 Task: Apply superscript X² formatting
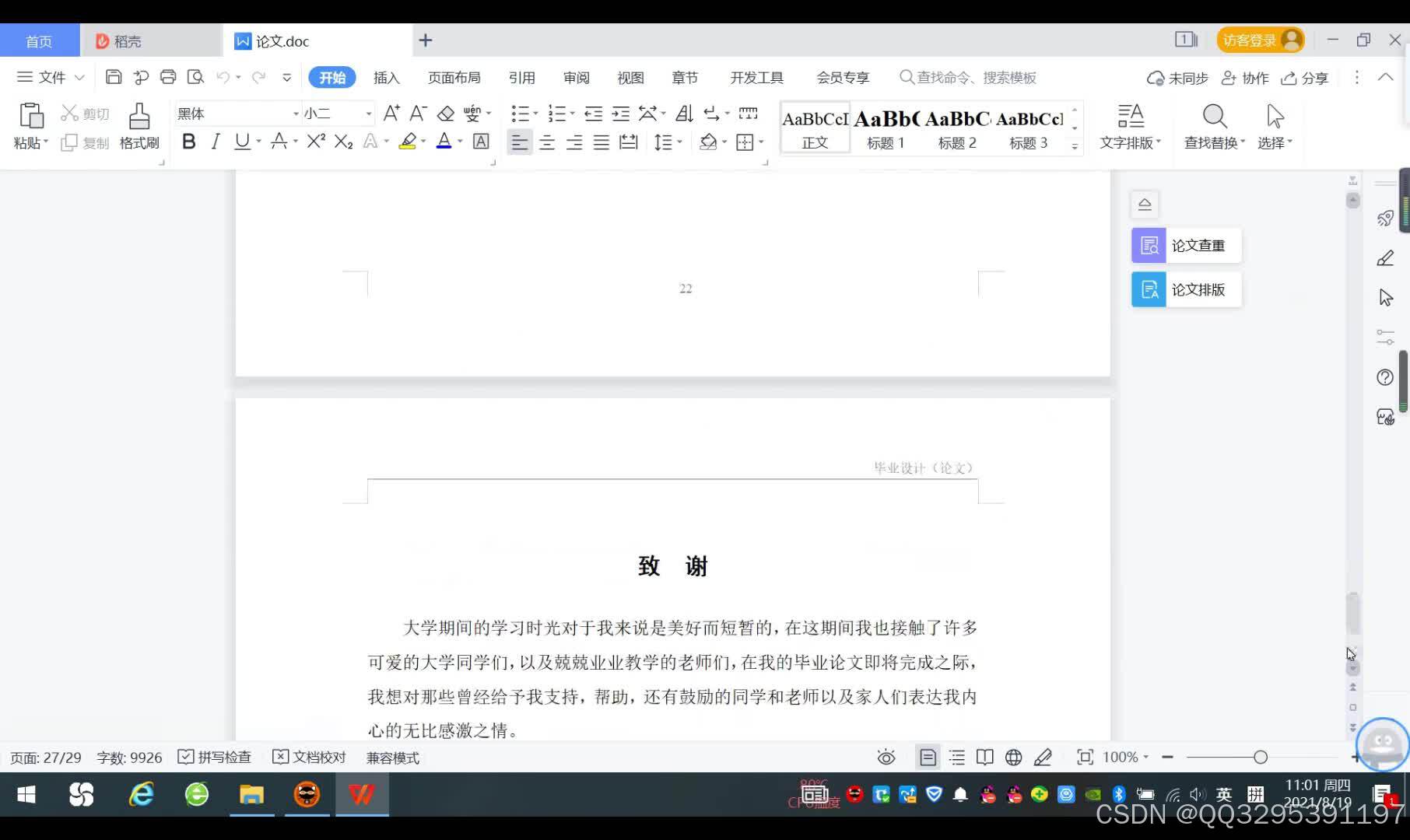(315, 142)
